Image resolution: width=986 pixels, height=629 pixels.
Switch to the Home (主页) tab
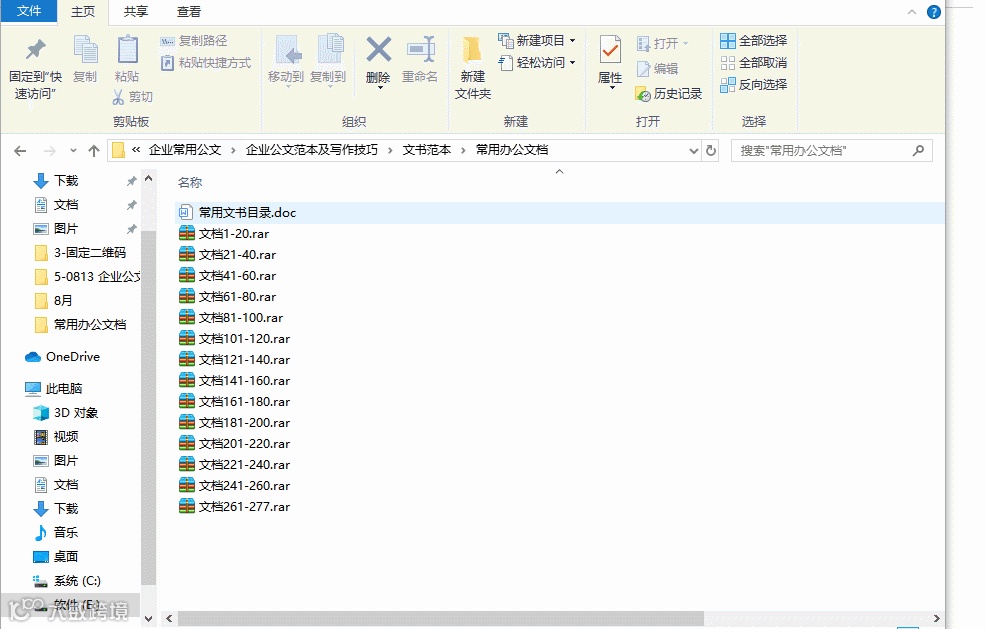tap(83, 12)
